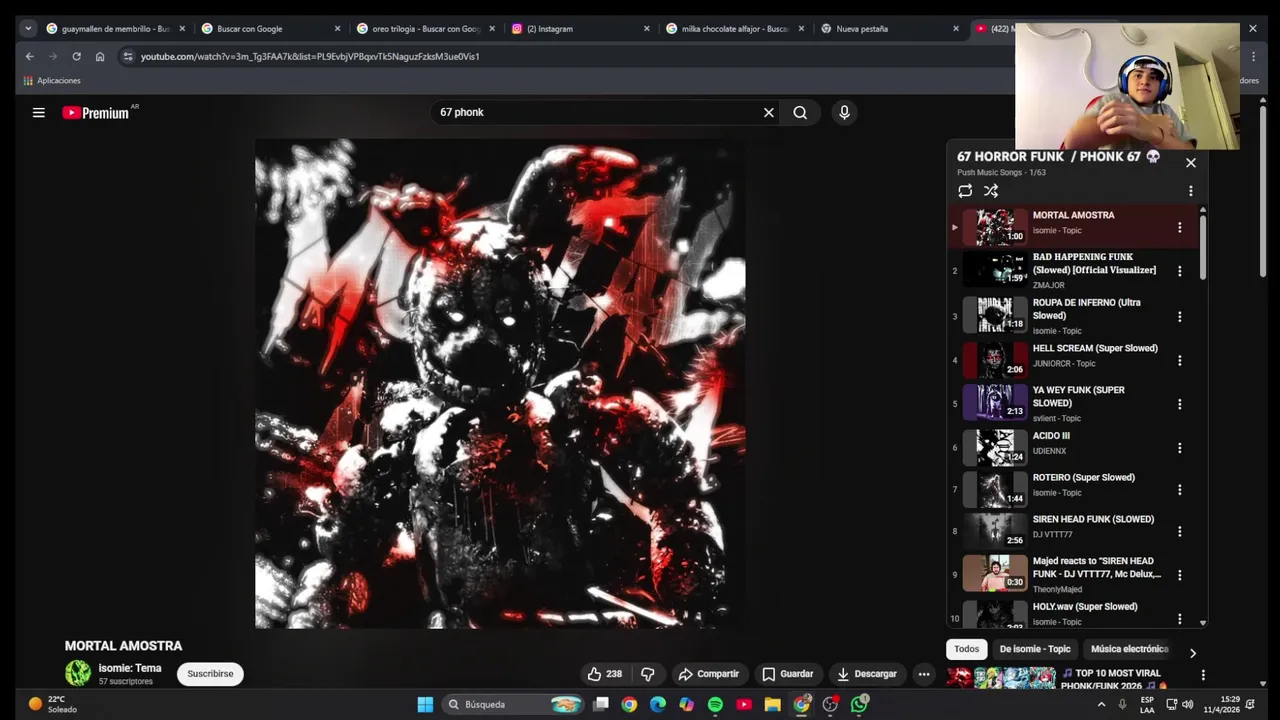The image size is (1280, 720).
Task: Run search with the magnifier button
Action: click(800, 113)
